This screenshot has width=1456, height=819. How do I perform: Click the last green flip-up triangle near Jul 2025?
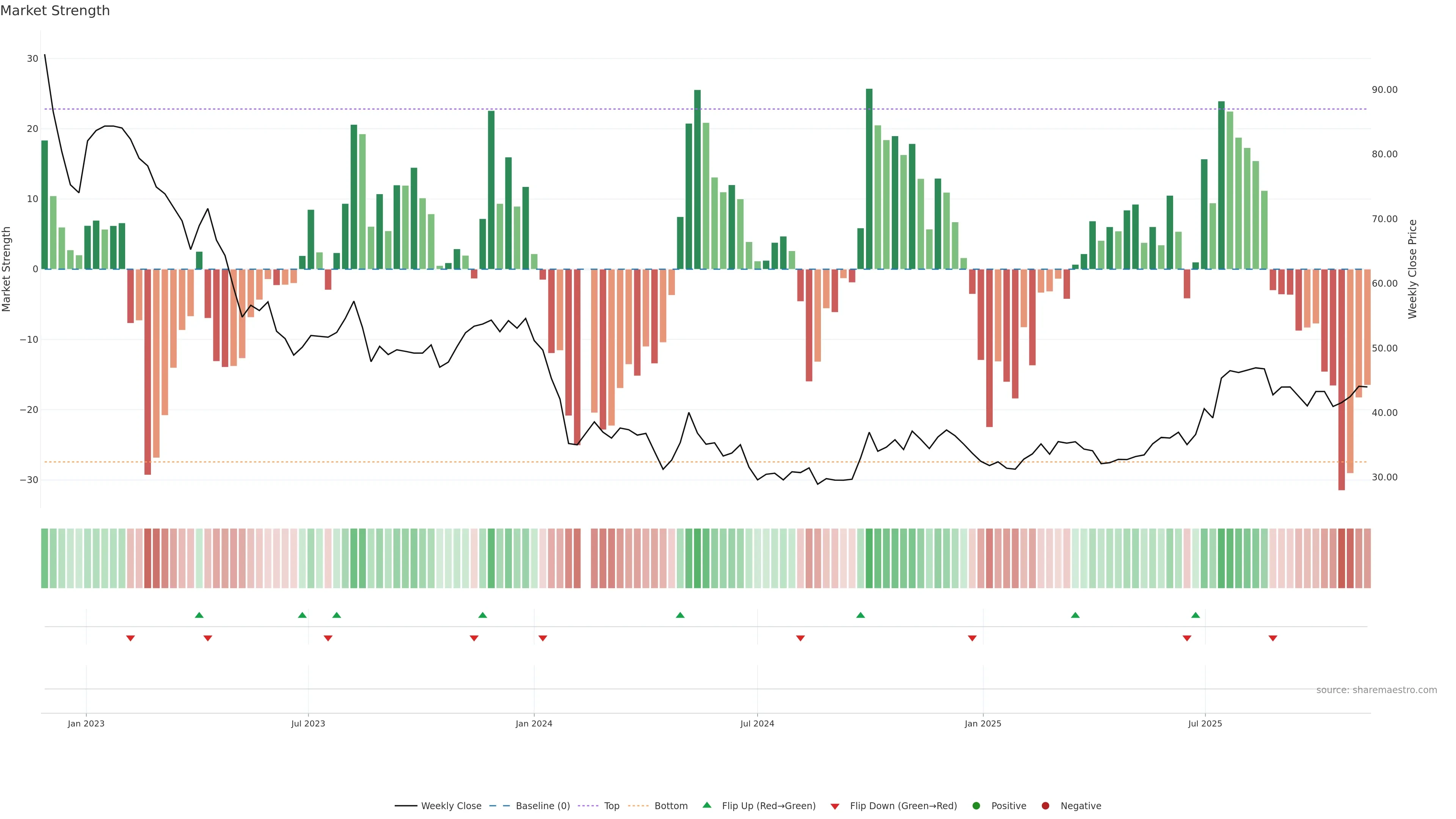1196,615
